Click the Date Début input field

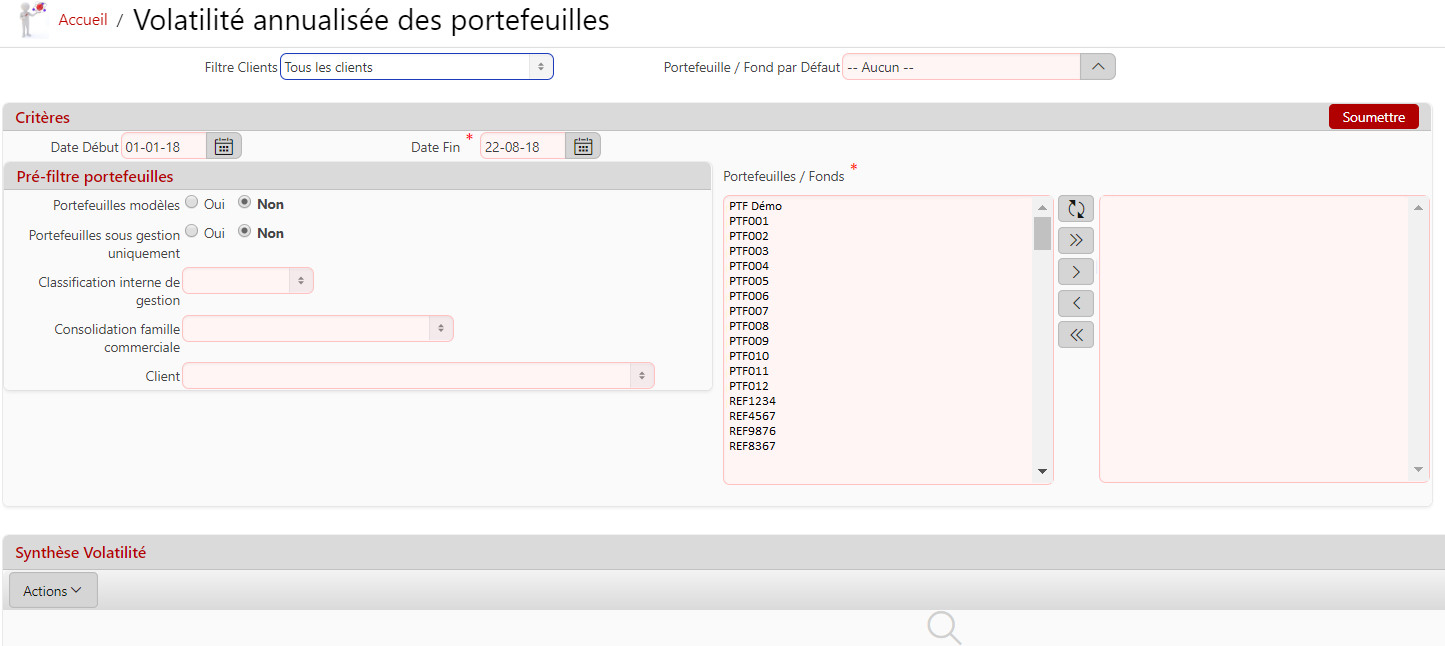pyautogui.click(x=164, y=147)
